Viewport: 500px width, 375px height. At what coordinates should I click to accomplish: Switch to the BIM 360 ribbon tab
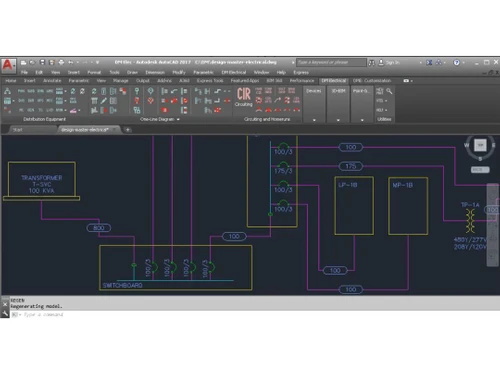(x=274, y=81)
